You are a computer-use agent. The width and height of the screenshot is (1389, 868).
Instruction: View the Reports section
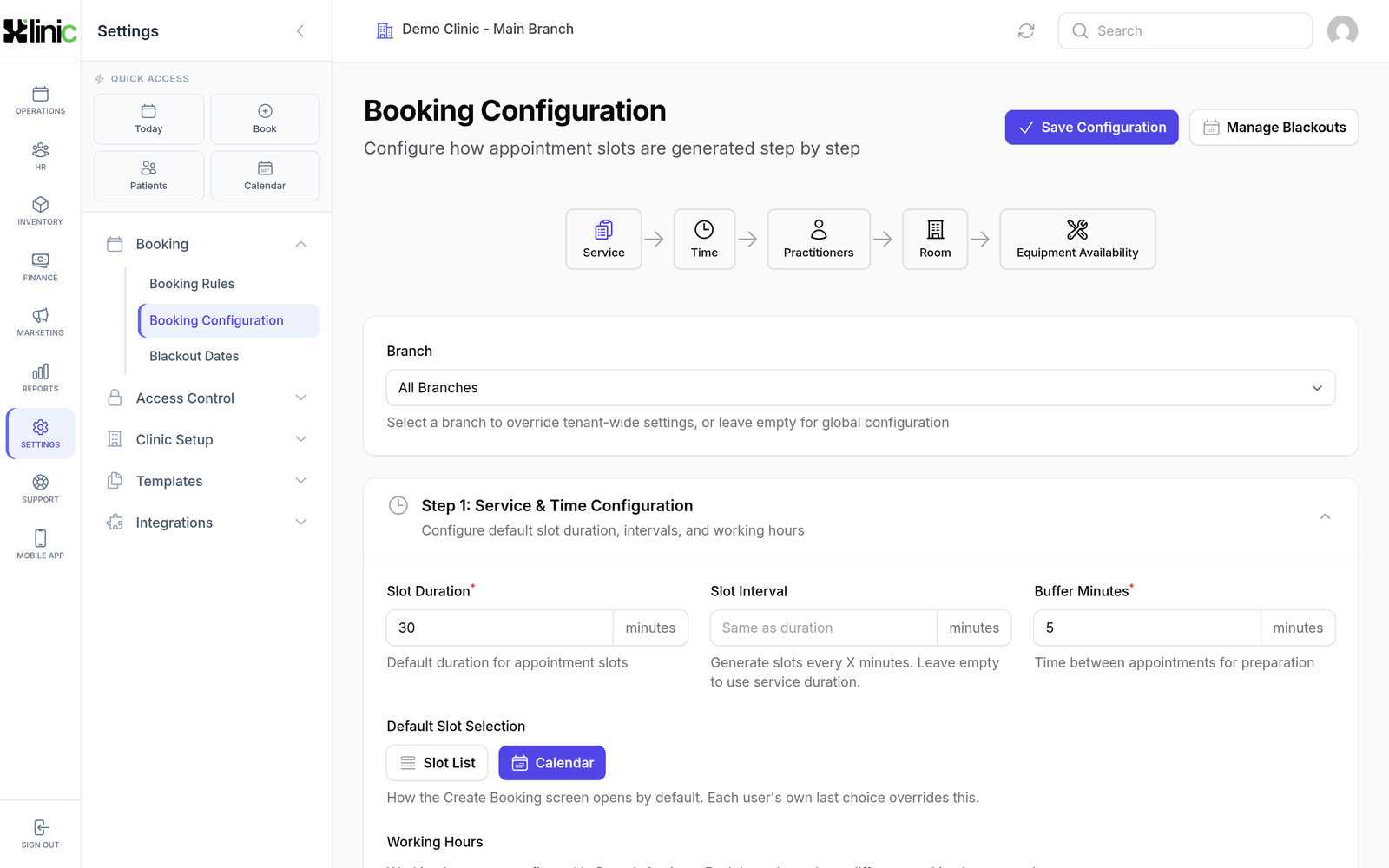[x=40, y=378]
